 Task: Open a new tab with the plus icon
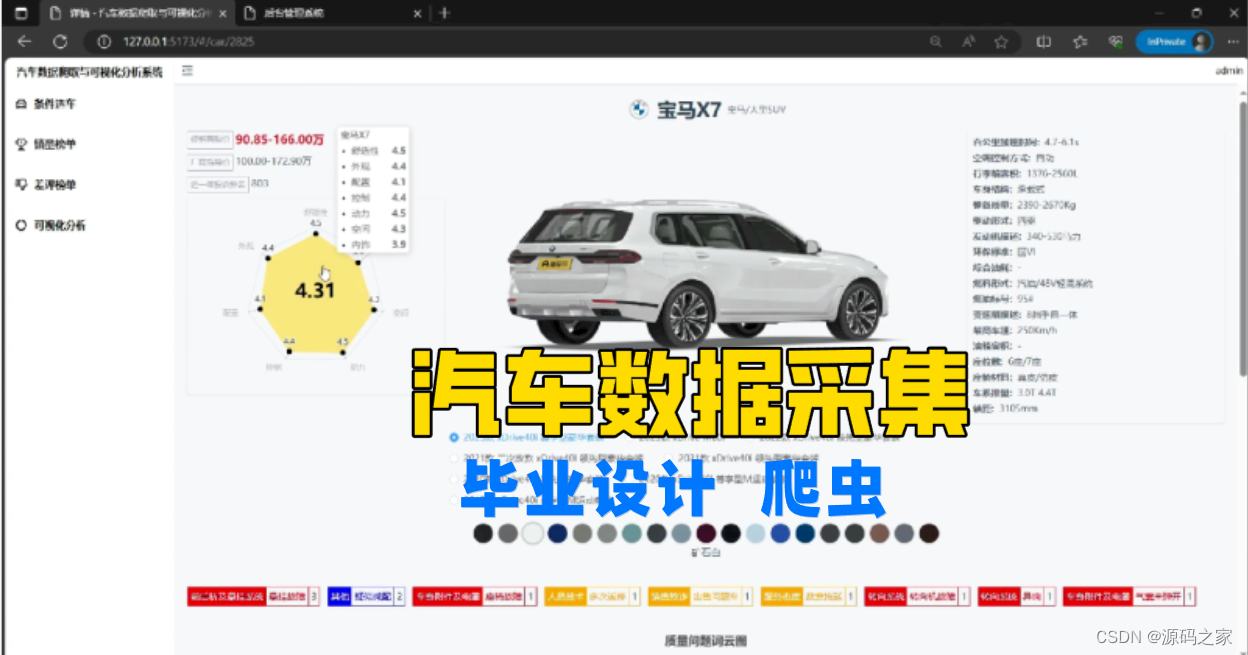pyautogui.click(x=444, y=14)
